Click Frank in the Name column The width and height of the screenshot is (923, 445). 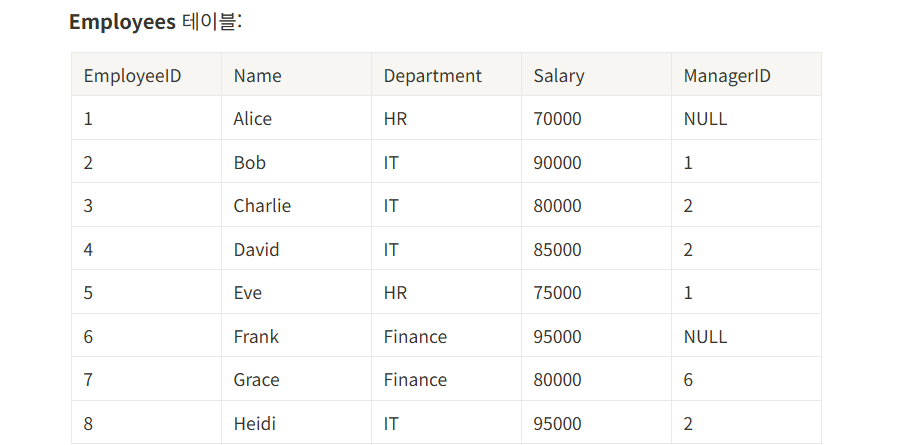click(256, 337)
